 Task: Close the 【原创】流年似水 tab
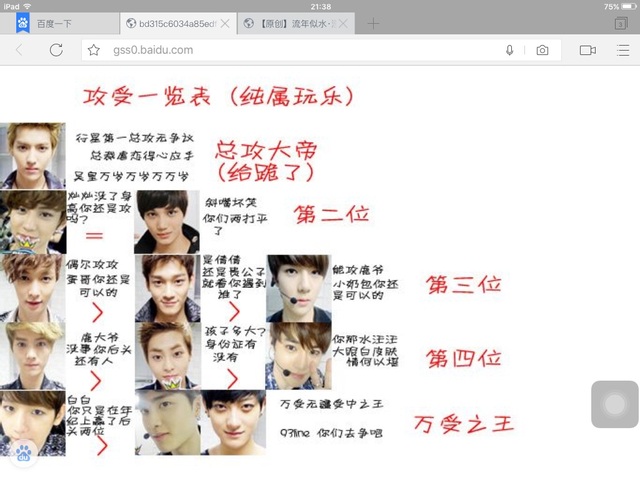pos(344,24)
